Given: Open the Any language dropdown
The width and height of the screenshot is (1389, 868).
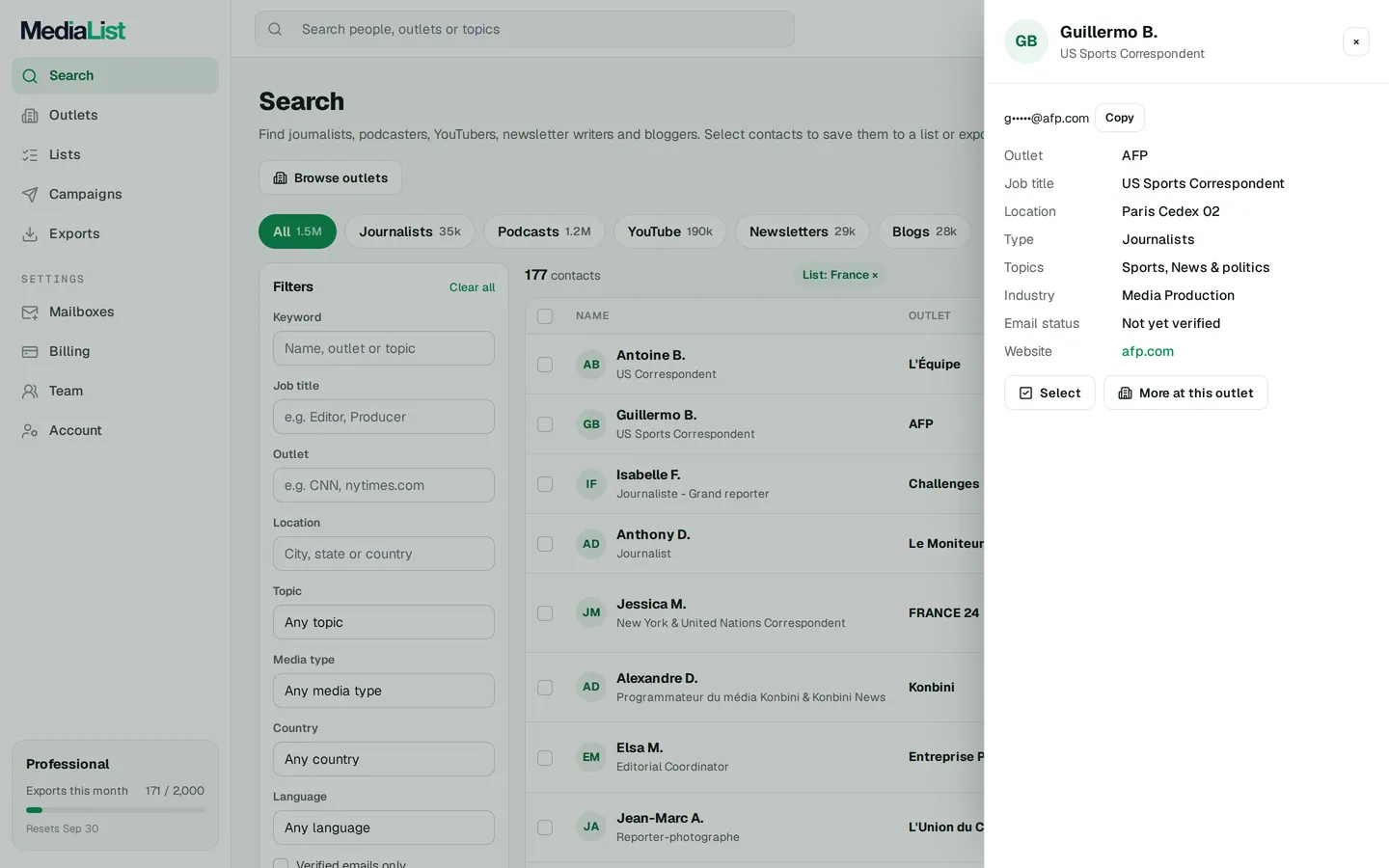Looking at the screenshot, I should click(384, 827).
